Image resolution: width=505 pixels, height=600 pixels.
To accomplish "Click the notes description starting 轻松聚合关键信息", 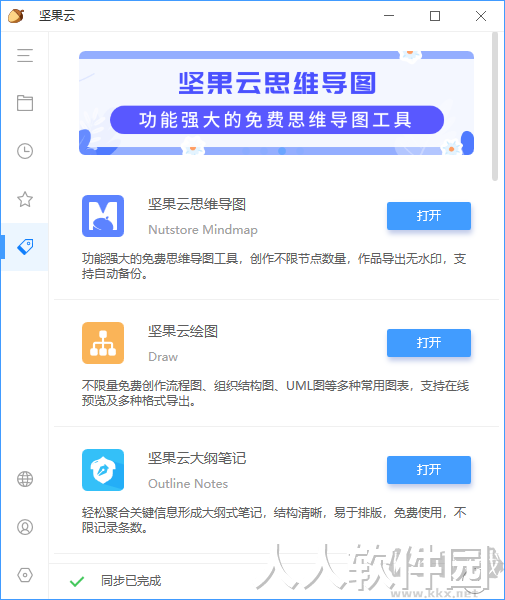I will coord(274,520).
